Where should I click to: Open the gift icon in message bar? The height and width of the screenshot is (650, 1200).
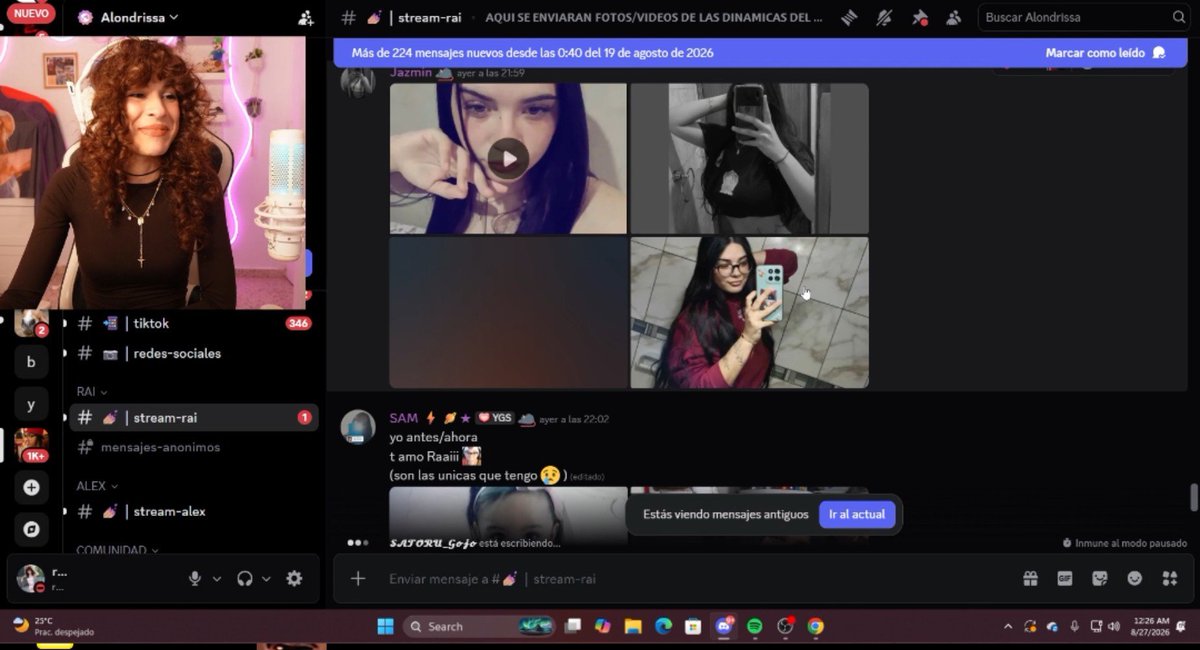tap(1030, 578)
